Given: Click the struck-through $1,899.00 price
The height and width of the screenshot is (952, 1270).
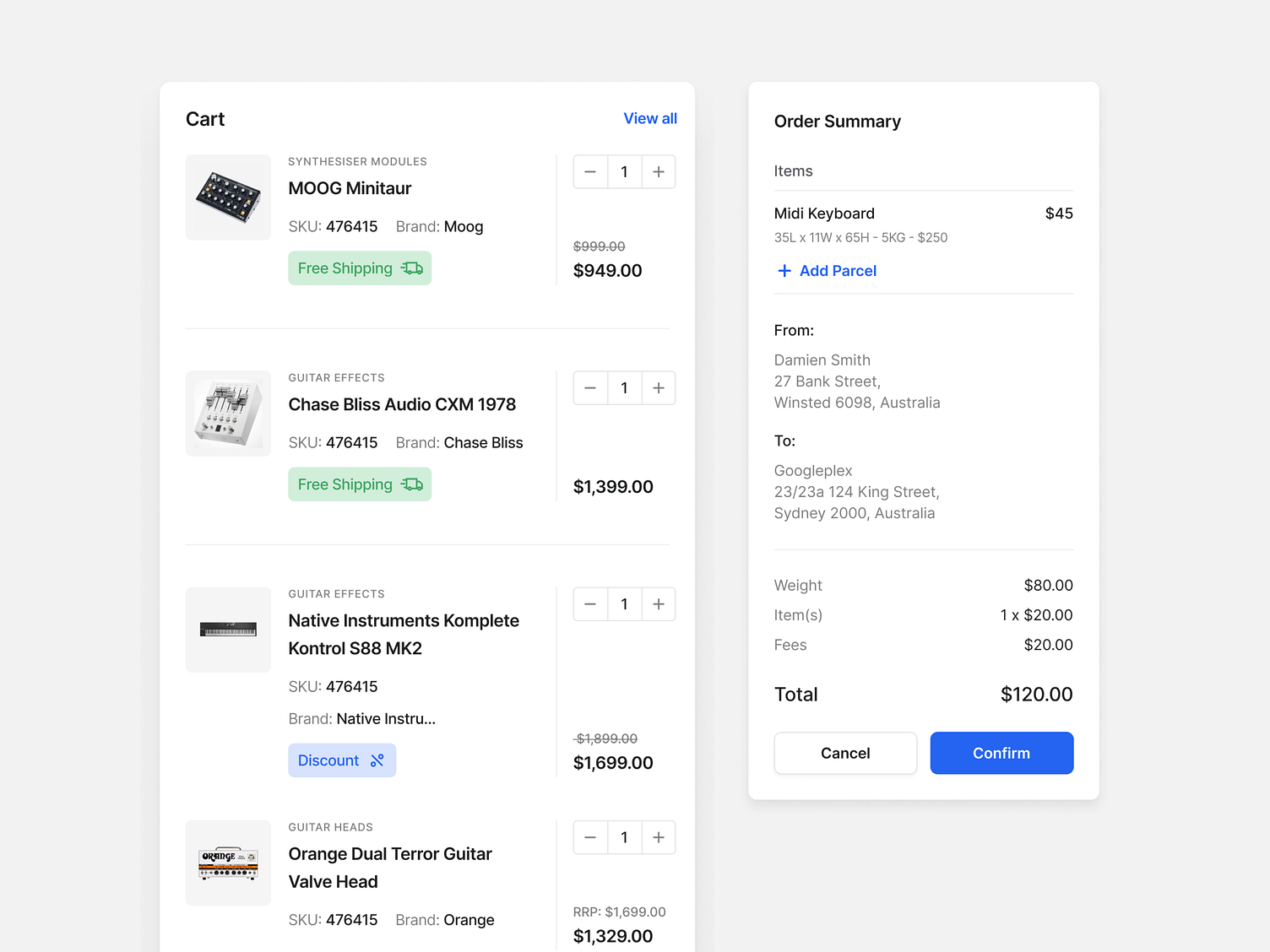Looking at the screenshot, I should 605,738.
